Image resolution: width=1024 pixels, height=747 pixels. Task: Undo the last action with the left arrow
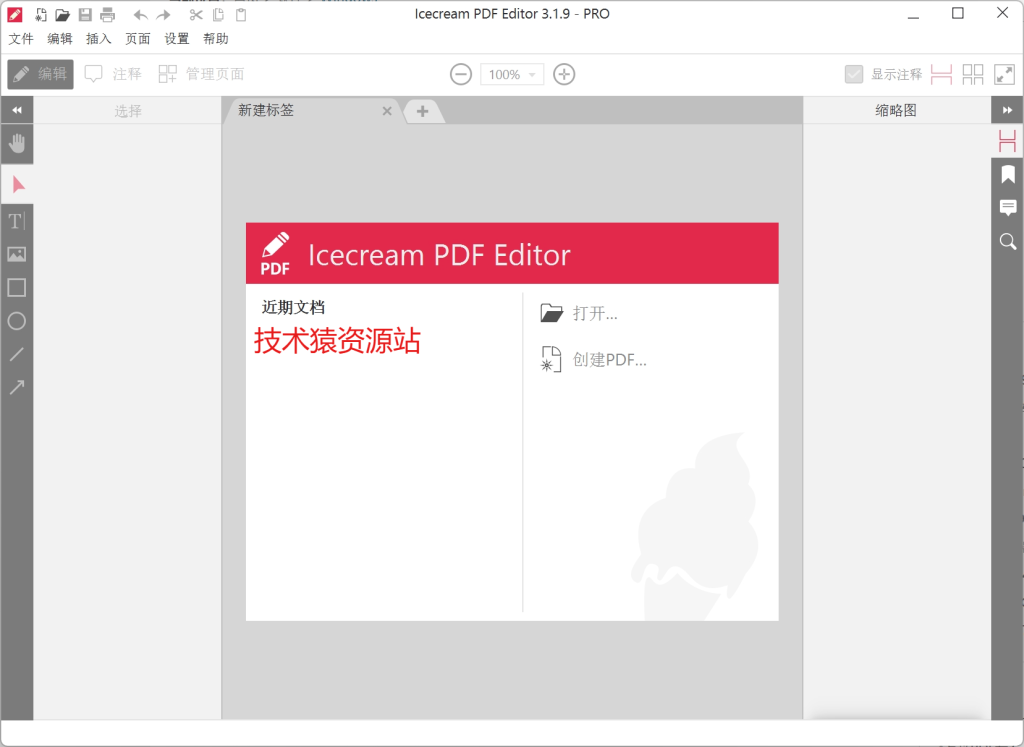tap(140, 14)
